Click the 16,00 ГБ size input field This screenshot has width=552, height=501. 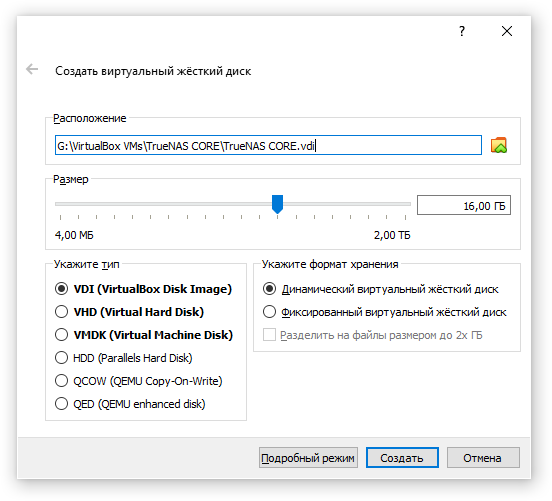[x=464, y=205]
